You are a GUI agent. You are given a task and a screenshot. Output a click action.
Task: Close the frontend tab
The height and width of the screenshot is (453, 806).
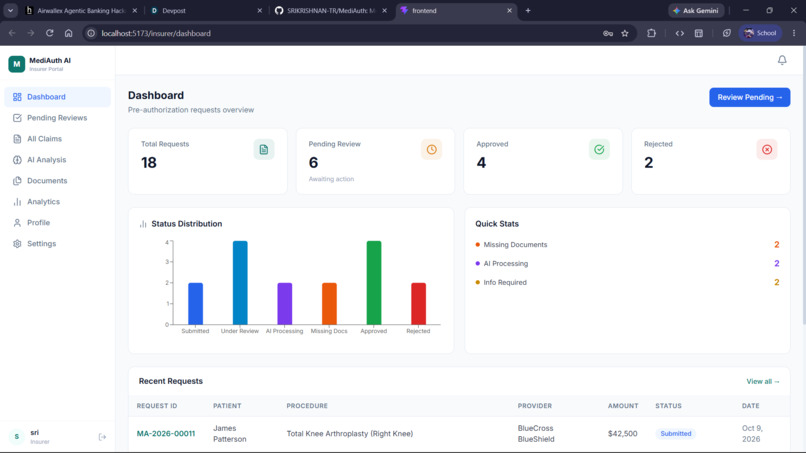(x=509, y=10)
